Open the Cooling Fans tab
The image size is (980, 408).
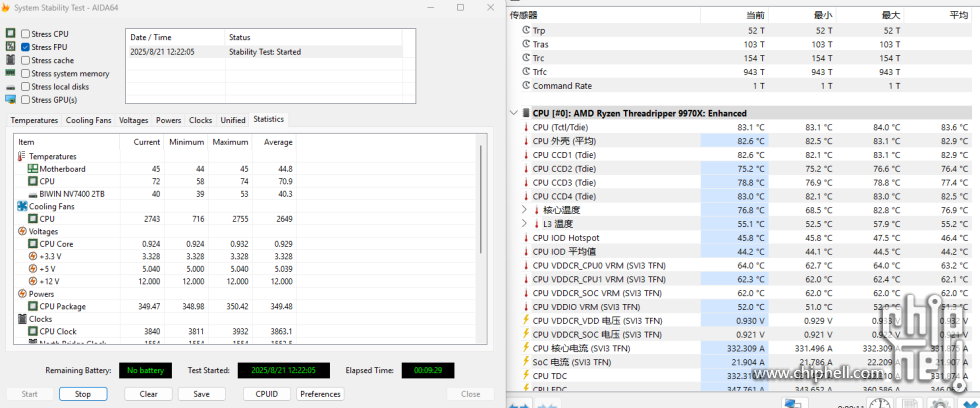click(x=88, y=120)
